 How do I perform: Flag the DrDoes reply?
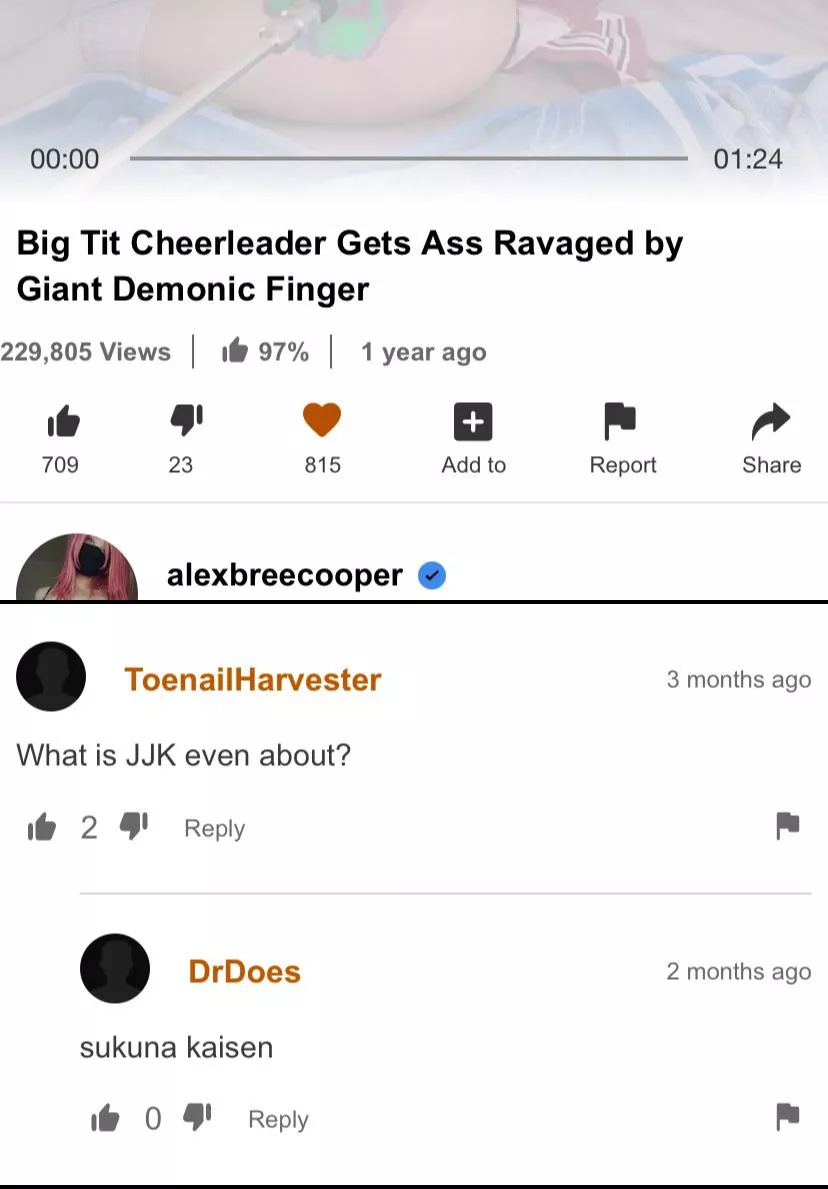click(788, 1117)
